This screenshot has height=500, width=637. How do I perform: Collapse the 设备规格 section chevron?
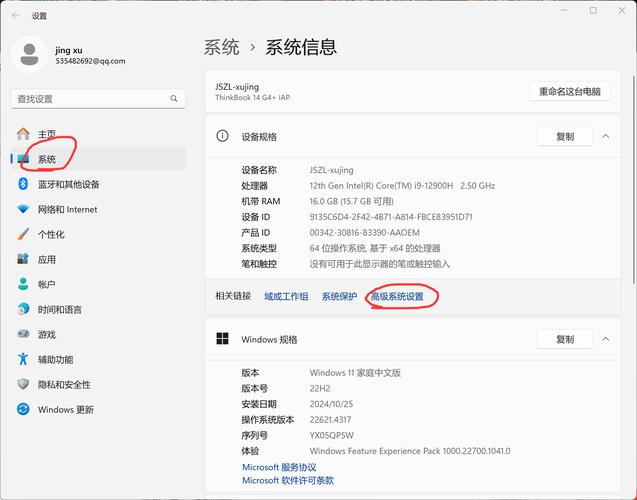[606, 136]
